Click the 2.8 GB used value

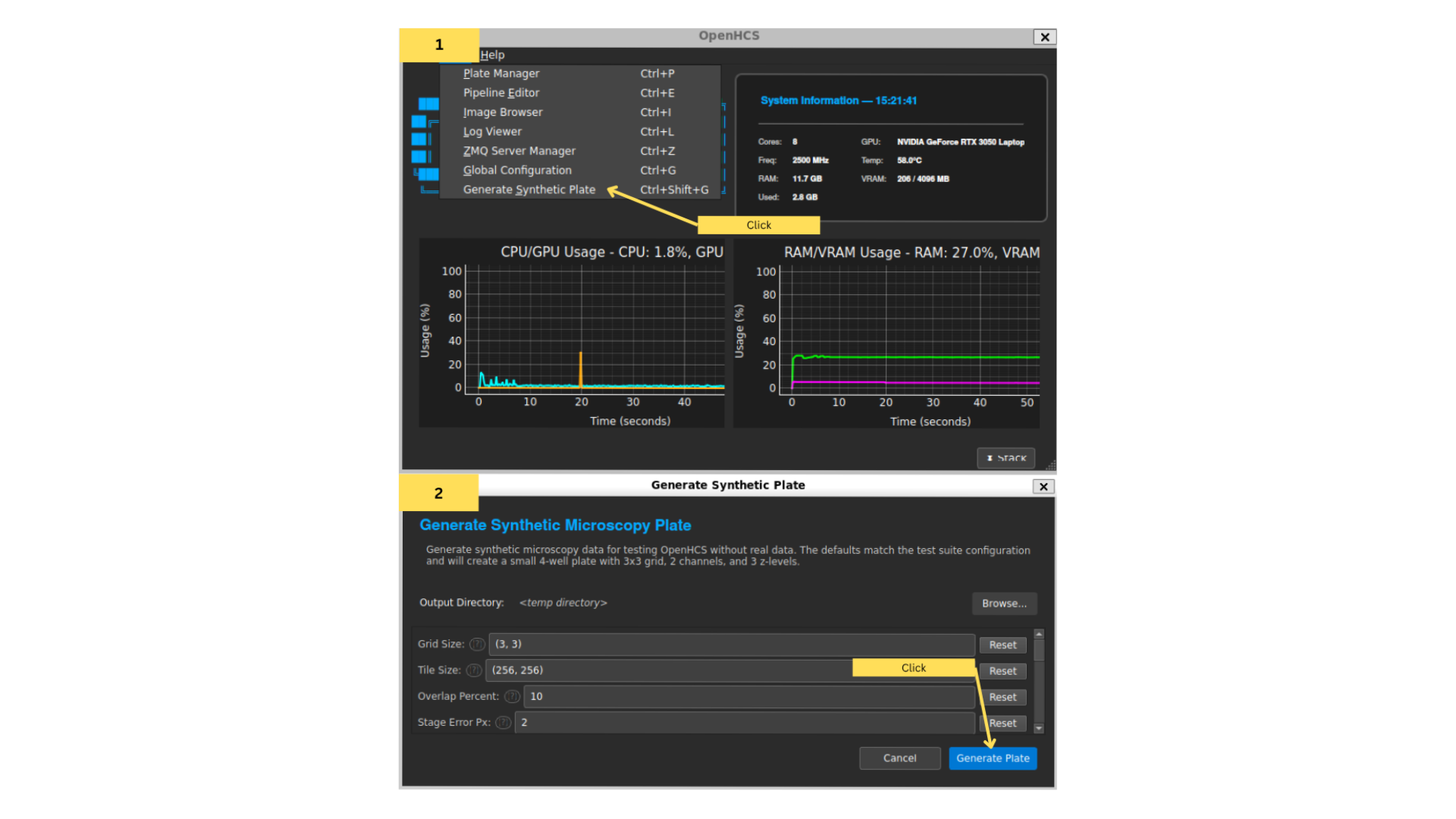coord(805,197)
